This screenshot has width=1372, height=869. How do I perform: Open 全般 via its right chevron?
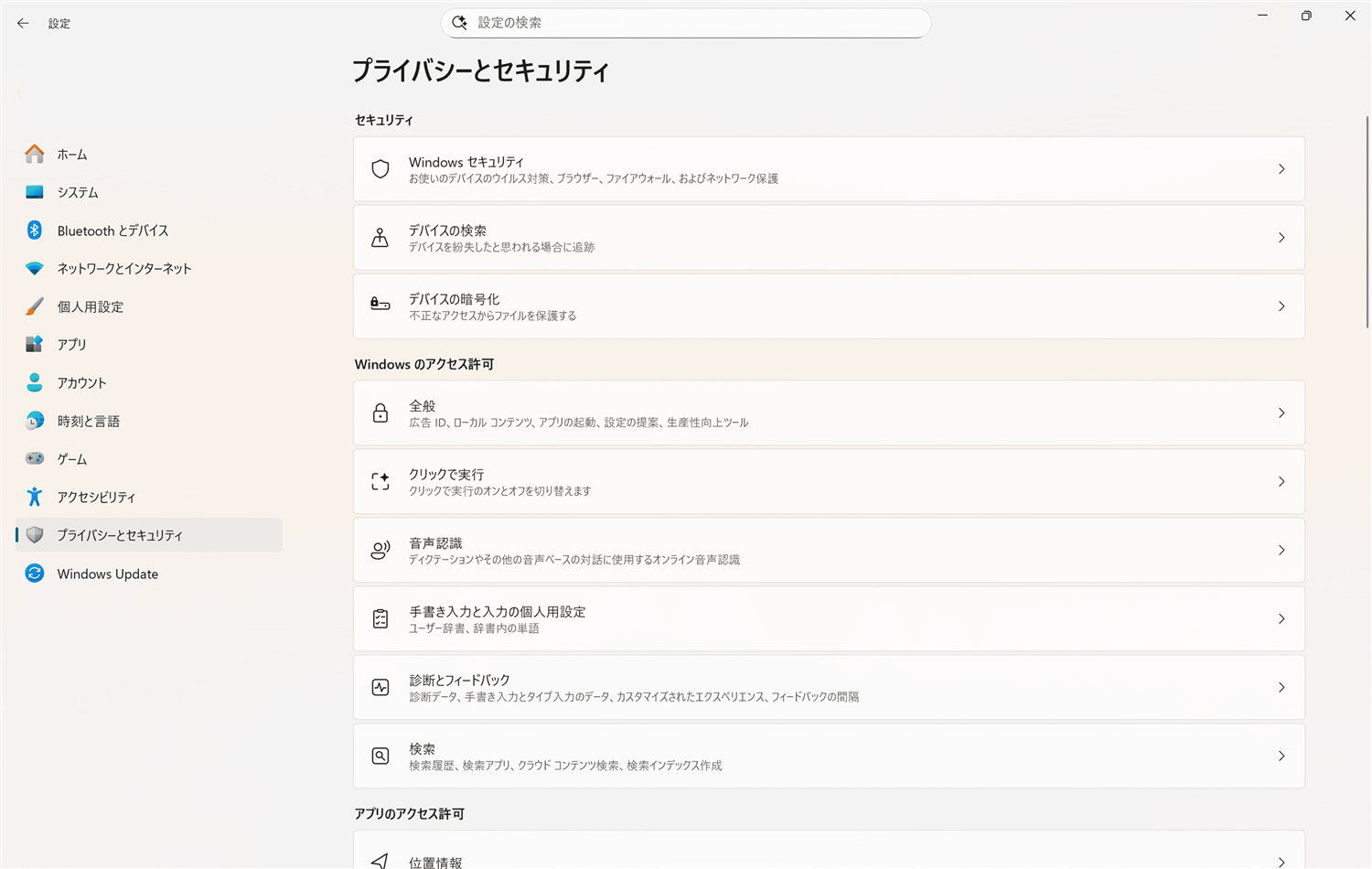pos(1281,413)
